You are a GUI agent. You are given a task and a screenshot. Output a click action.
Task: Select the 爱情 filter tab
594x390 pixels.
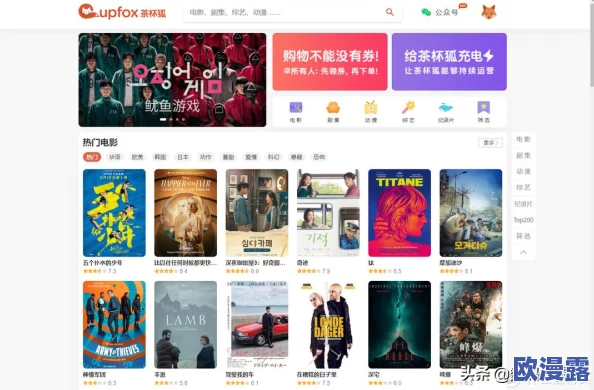[251, 157]
